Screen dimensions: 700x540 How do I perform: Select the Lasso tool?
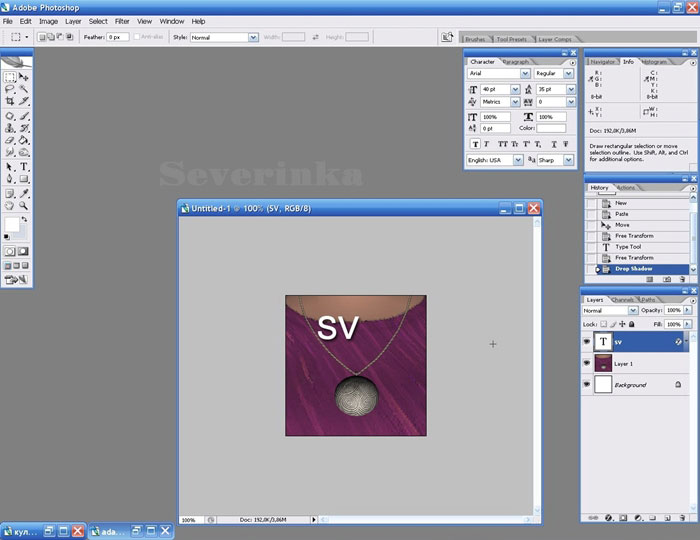10,89
